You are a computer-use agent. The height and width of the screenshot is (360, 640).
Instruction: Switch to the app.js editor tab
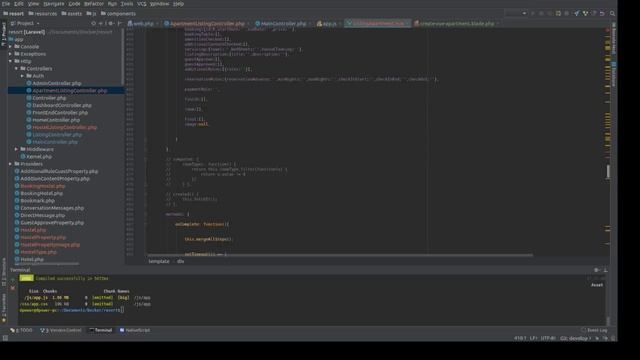click(x=327, y=24)
